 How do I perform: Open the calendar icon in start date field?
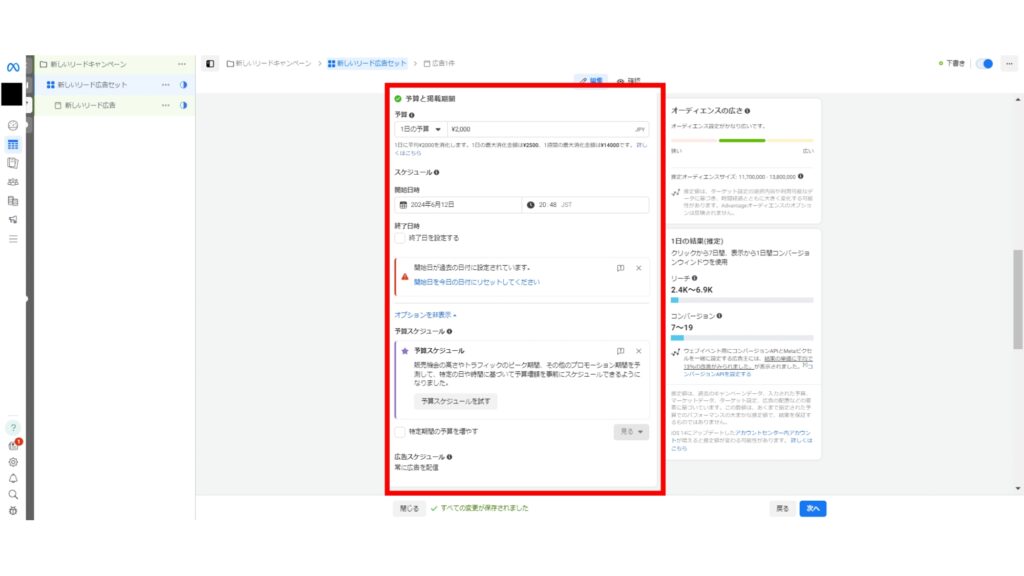point(403,204)
